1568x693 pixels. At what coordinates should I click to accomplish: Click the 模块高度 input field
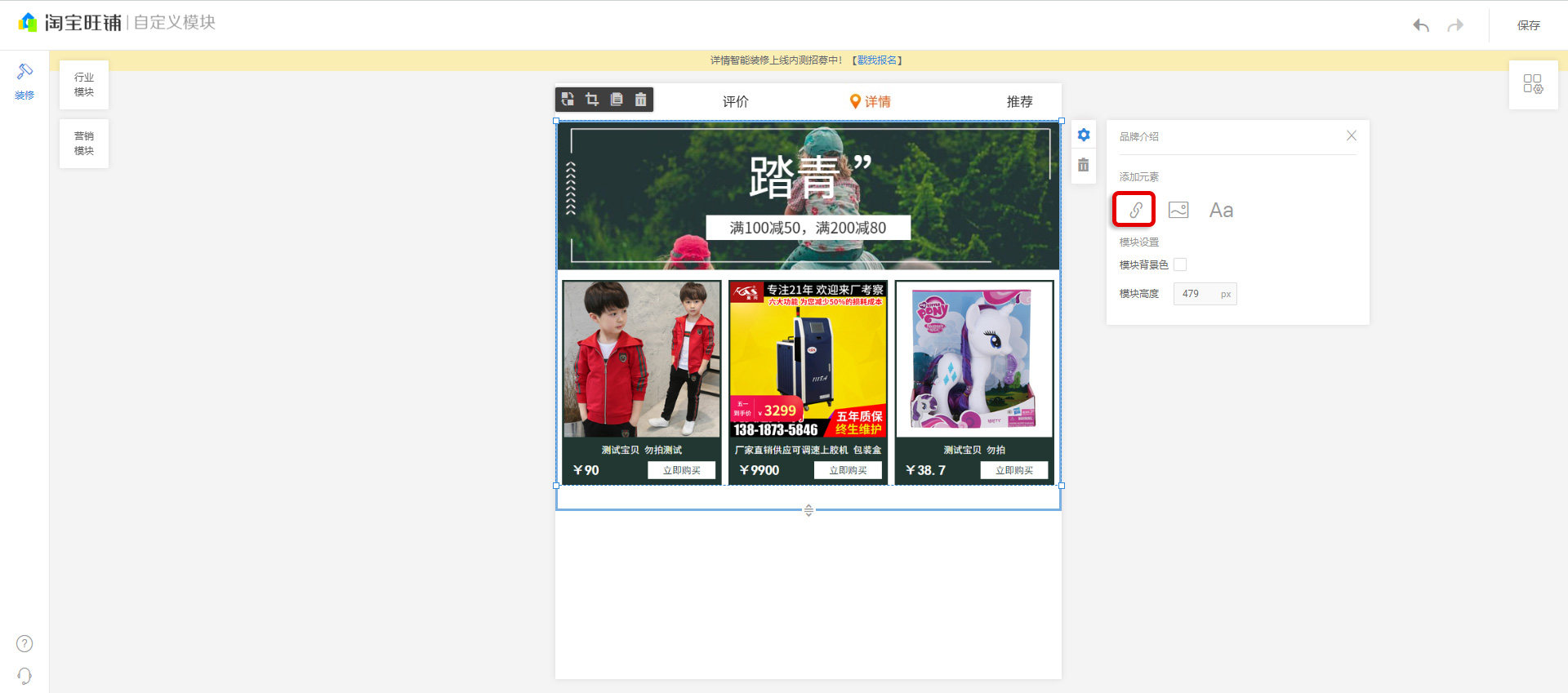tap(1205, 294)
